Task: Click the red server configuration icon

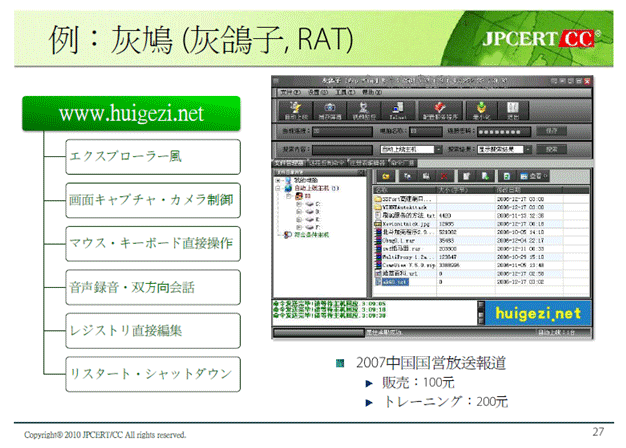Action: coord(440,110)
